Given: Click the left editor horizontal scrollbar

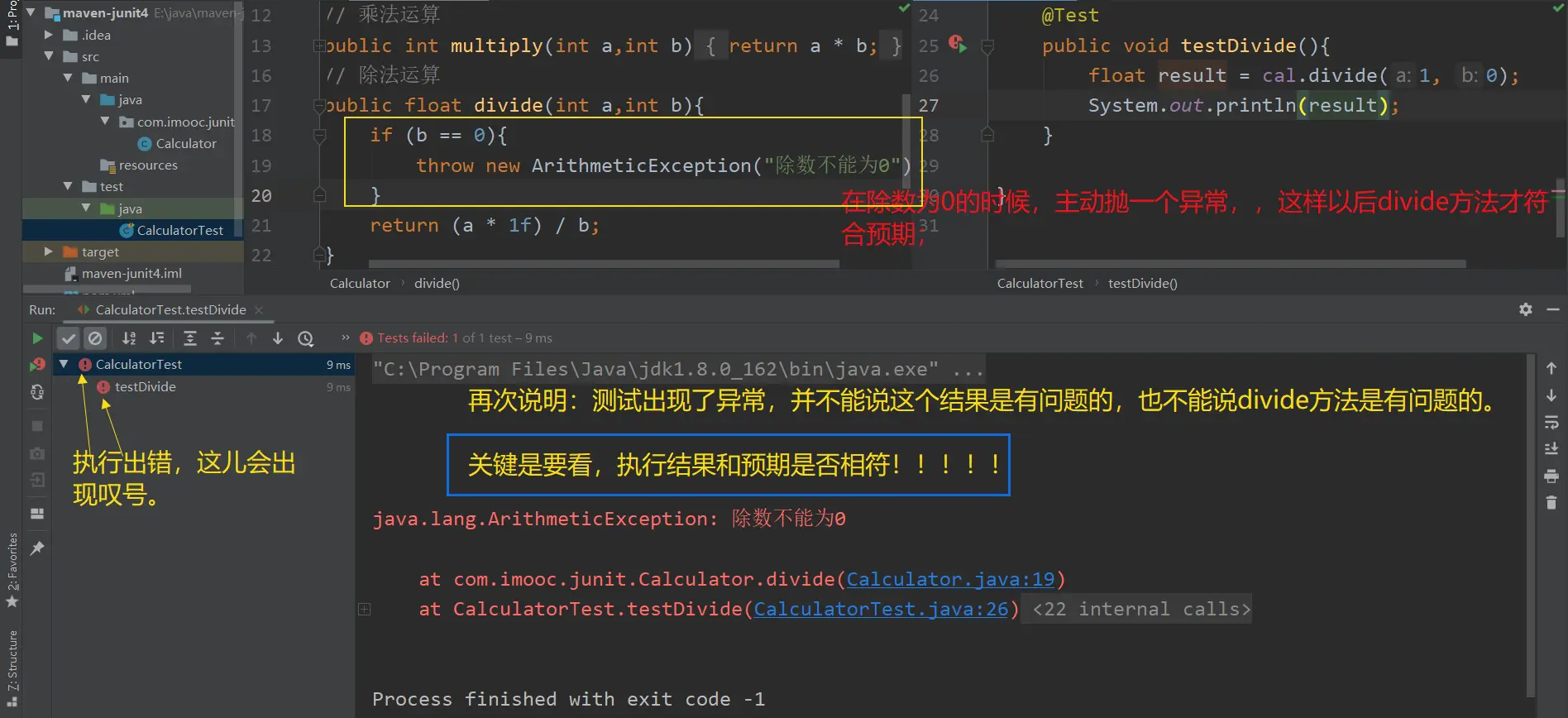Looking at the screenshot, I should coord(604,264).
